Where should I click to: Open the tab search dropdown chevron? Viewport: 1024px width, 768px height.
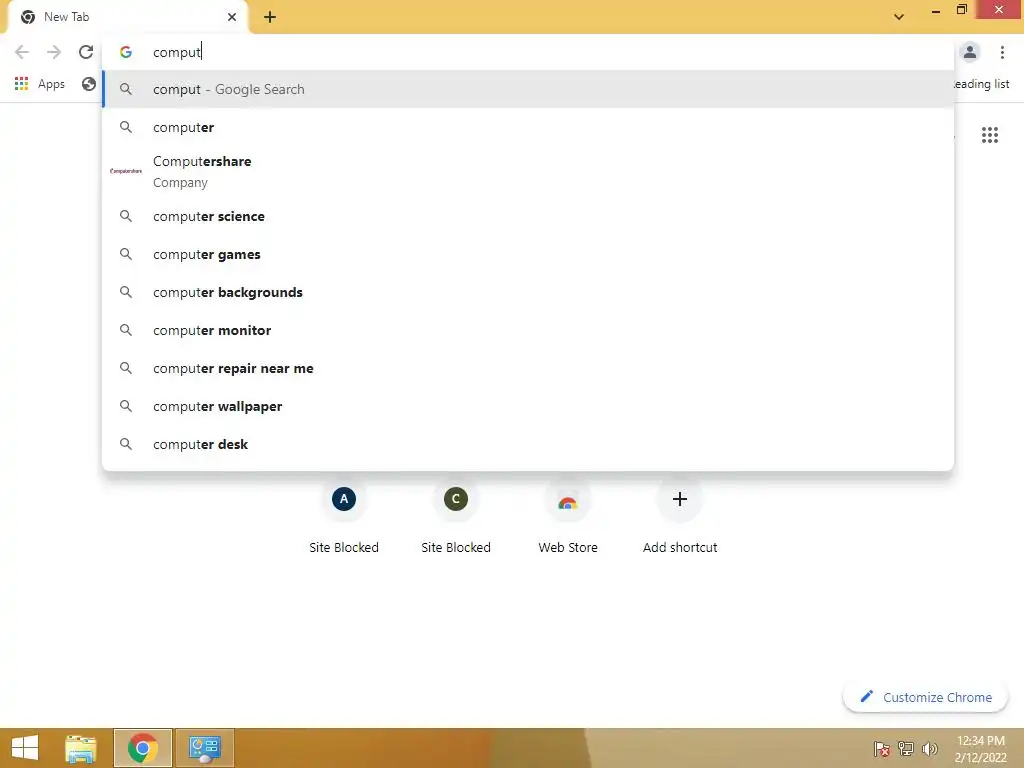click(899, 17)
